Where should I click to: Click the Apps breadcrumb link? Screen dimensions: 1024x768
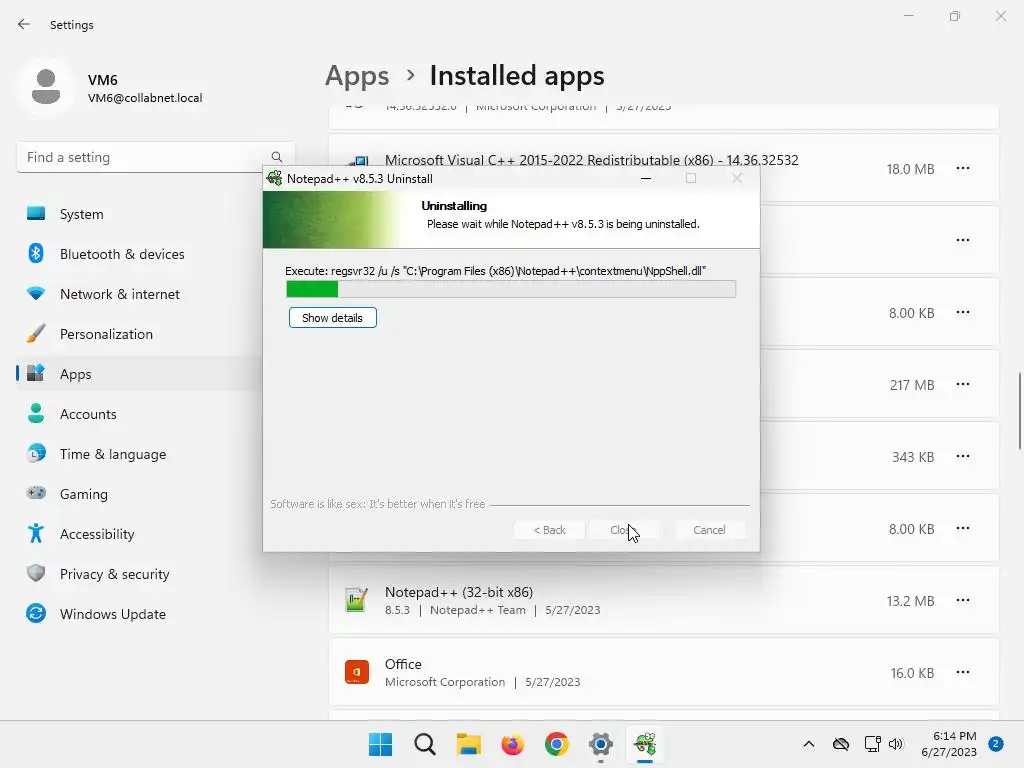pos(357,76)
